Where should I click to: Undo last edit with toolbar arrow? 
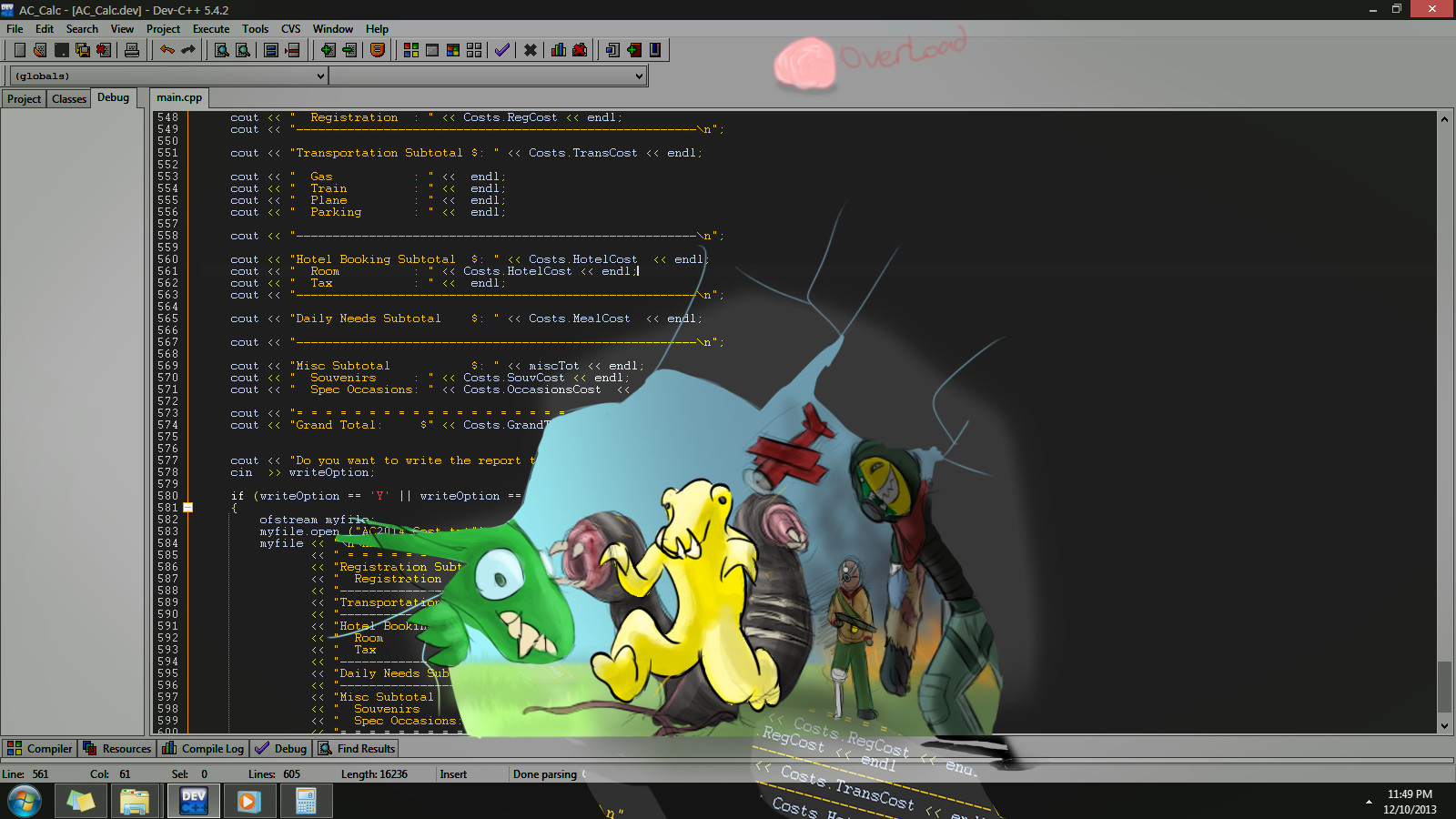[167, 50]
